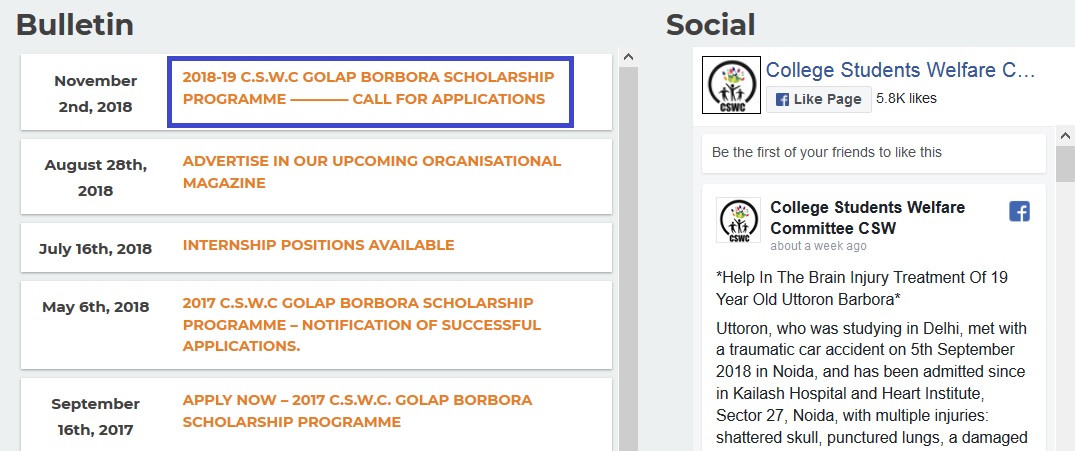Click the social feed scrollbar thumb
The image size is (1075, 451).
(x=1065, y=167)
